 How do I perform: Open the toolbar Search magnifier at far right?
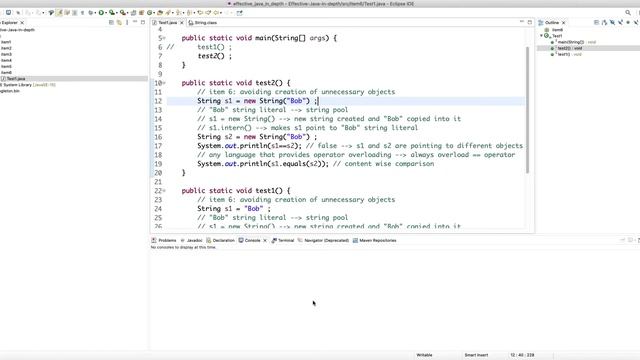tap(628, 13)
